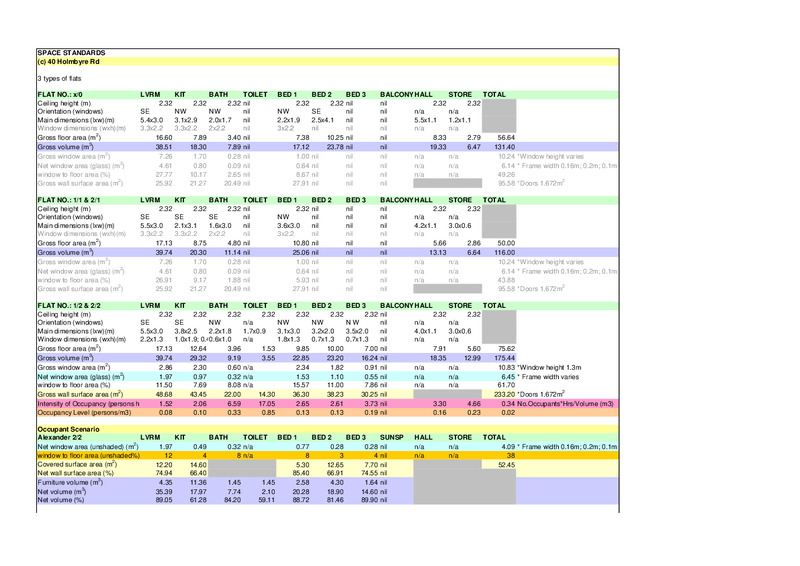Click the BED 2 dimension cell 2.5x4.1
Screen dimensions: 800x566
[x=322, y=120]
